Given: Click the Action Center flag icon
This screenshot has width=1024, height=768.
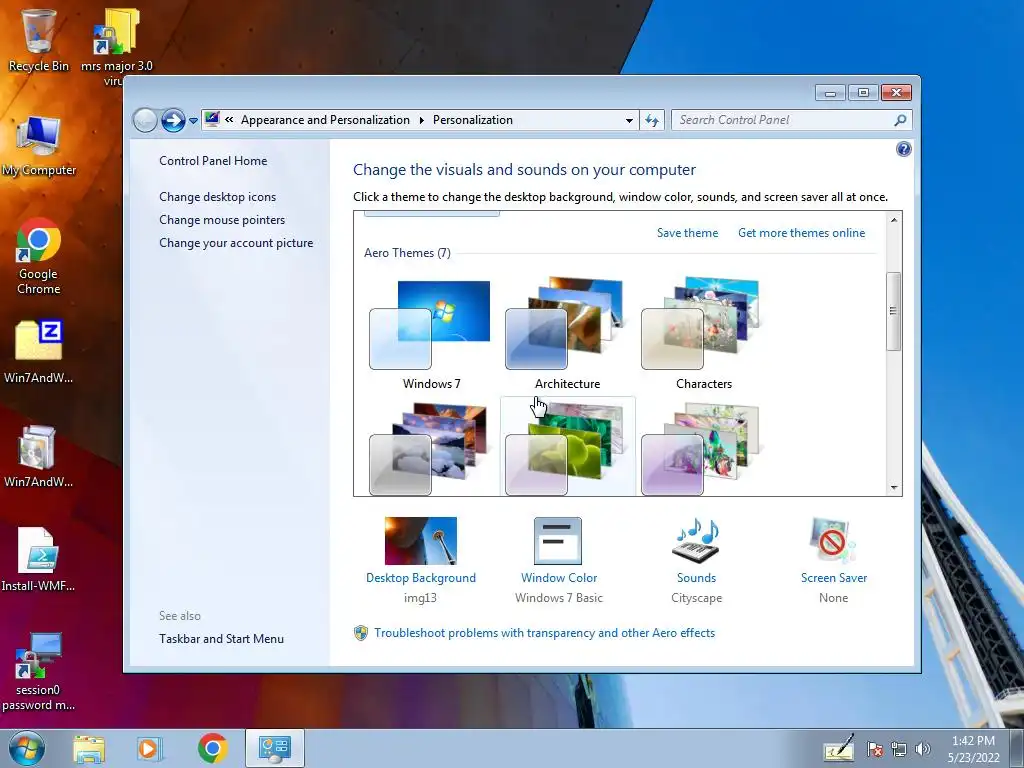Looking at the screenshot, I should (875, 749).
